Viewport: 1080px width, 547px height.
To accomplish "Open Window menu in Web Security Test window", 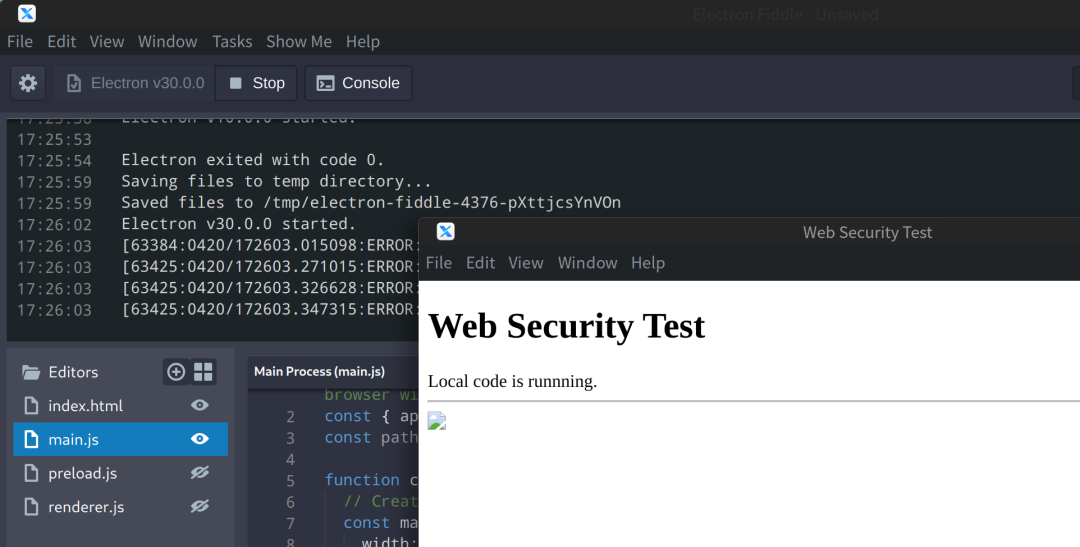I will (x=588, y=263).
